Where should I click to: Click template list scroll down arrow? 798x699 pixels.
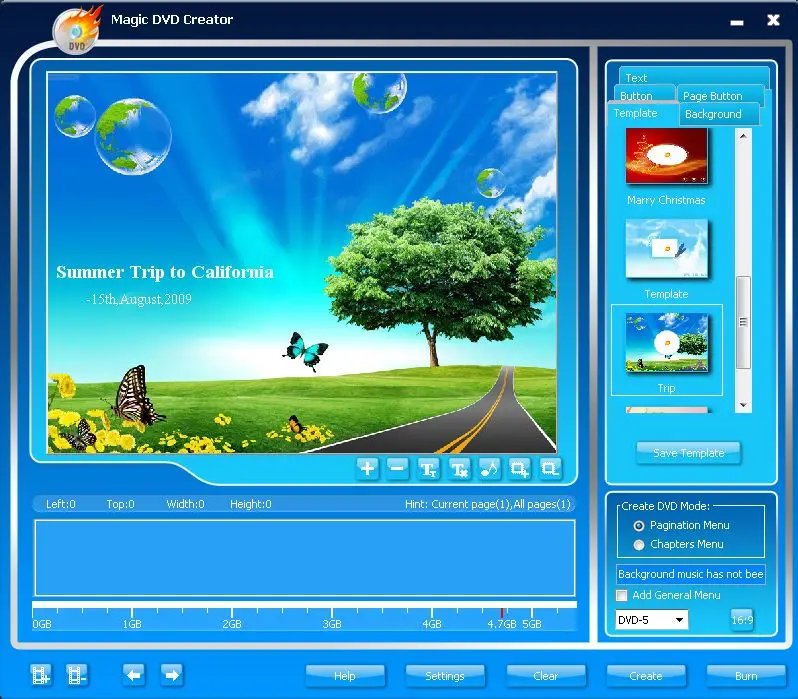pos(743,405)
